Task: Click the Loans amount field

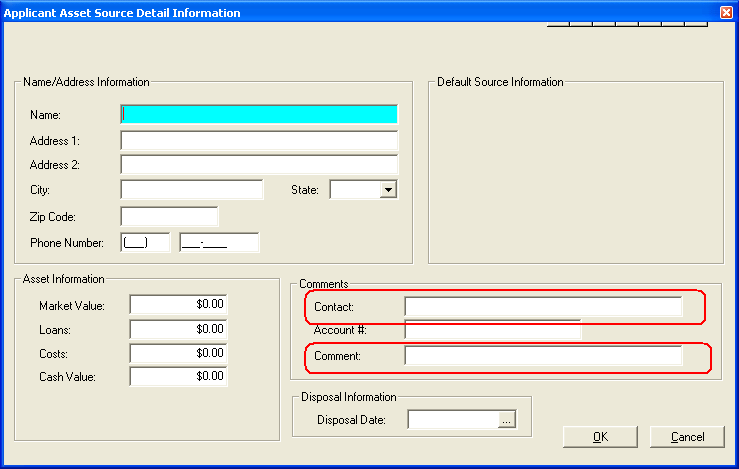Action: pos(178,328)
